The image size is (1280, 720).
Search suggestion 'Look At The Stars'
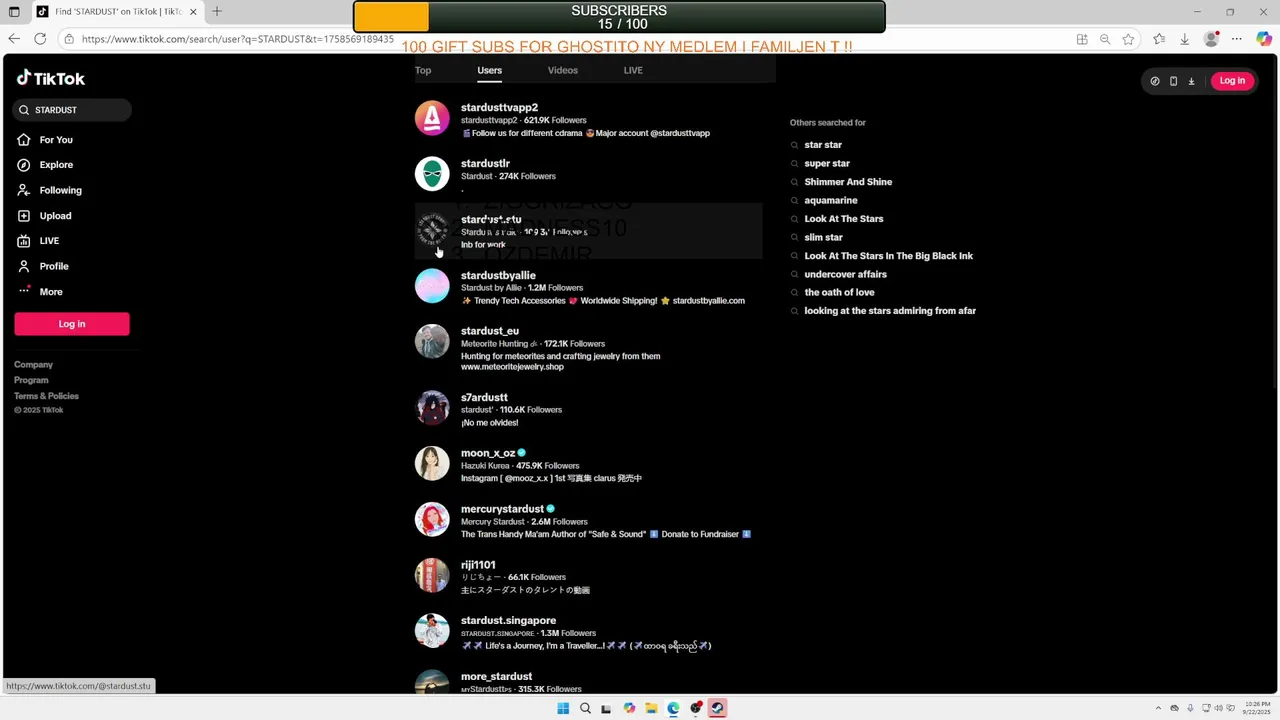coord(844,219)
